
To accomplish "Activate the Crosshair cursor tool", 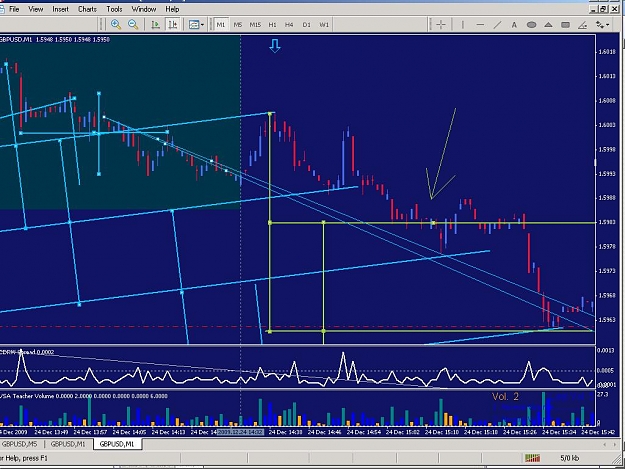I will [x=441, y=25].
